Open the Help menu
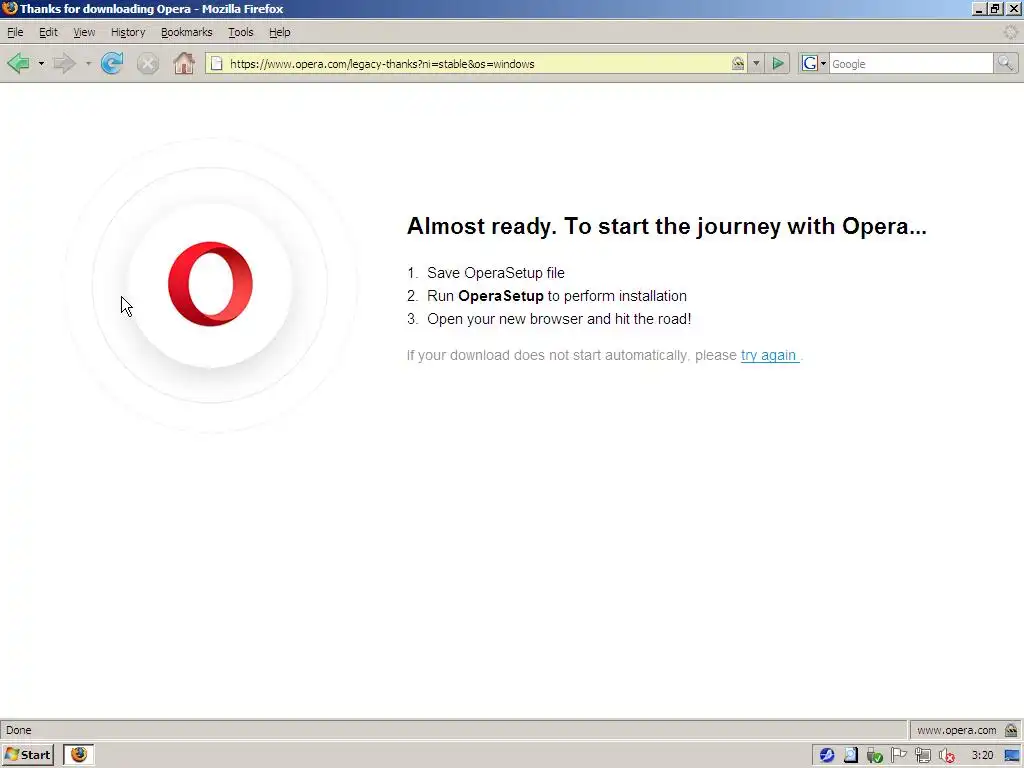 tap(280, 32)
